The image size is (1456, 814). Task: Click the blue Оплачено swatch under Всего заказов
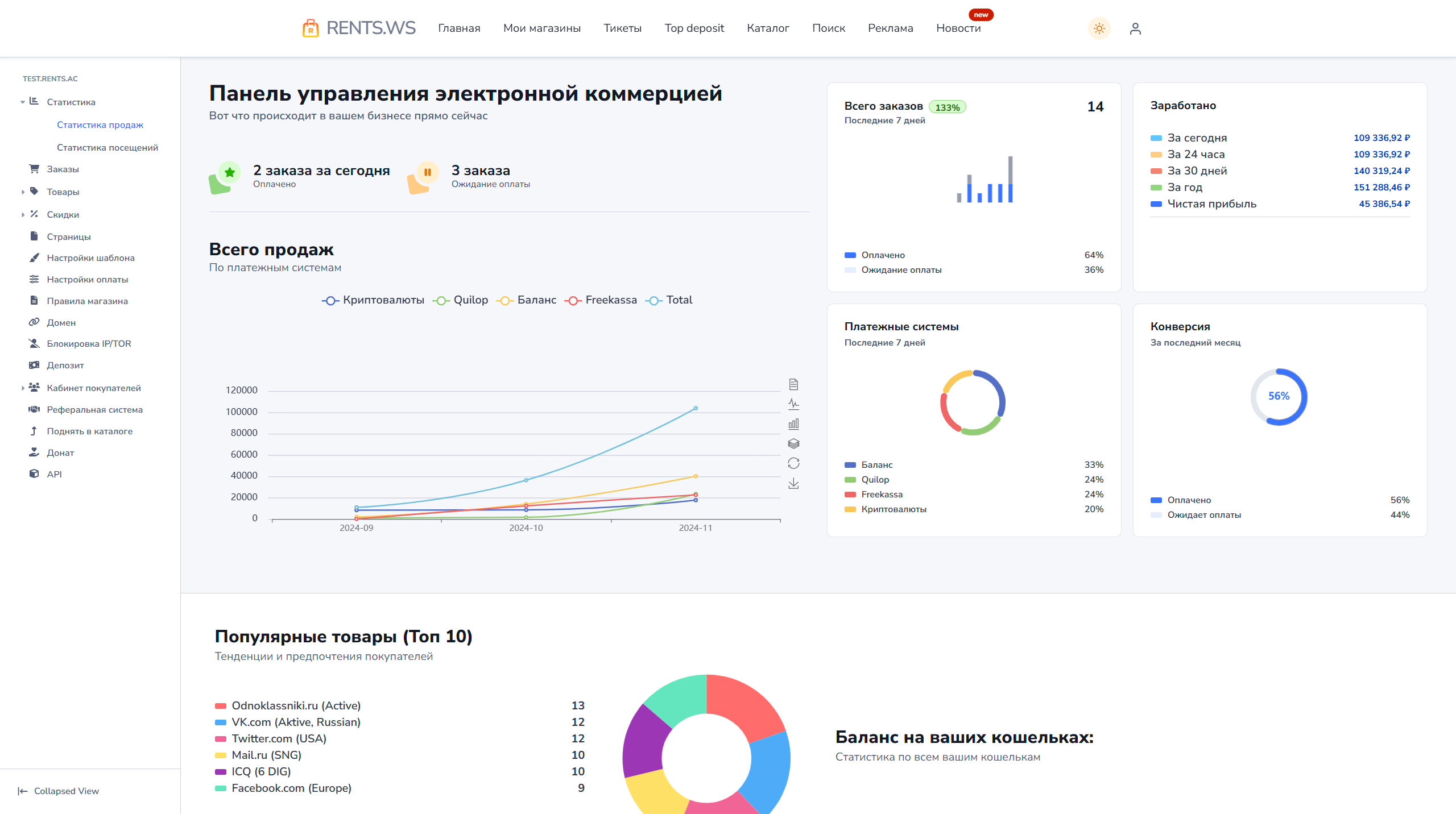tap(850, 255)
